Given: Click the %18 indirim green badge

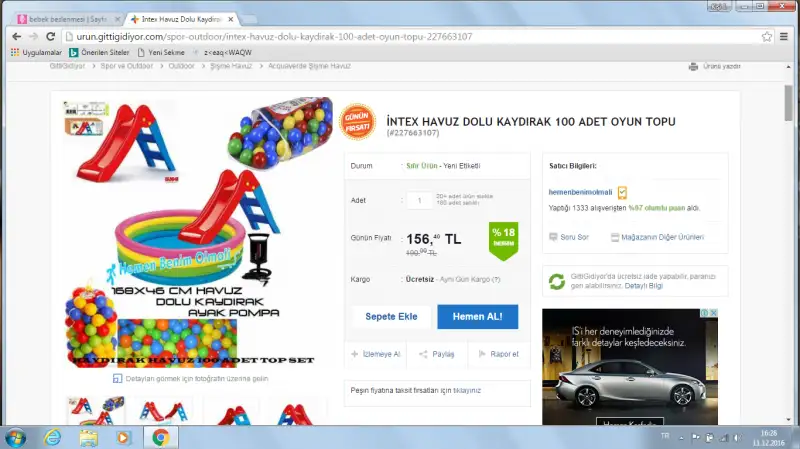Looking at the screenshot, I should pyautogui.click(x=504, y=240).
